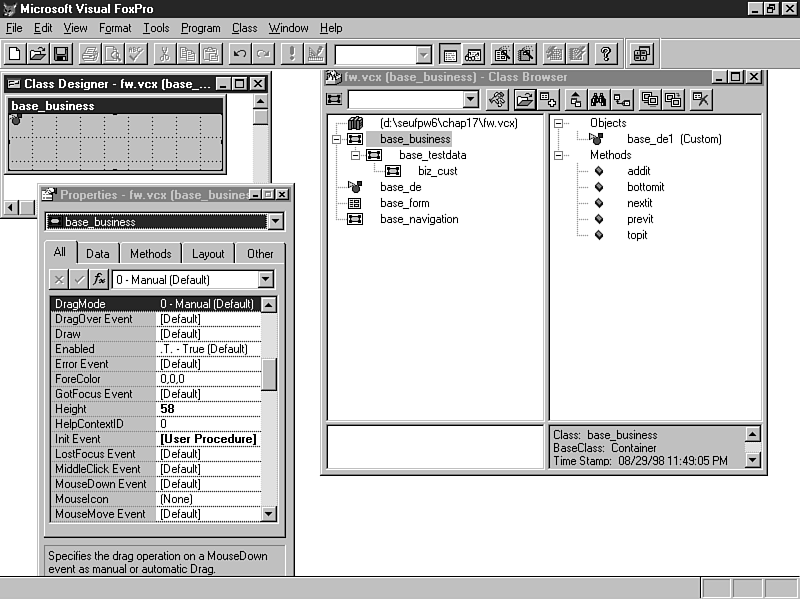
Task: Switch to the Layout tab in Properties
Action: point(208,254)
